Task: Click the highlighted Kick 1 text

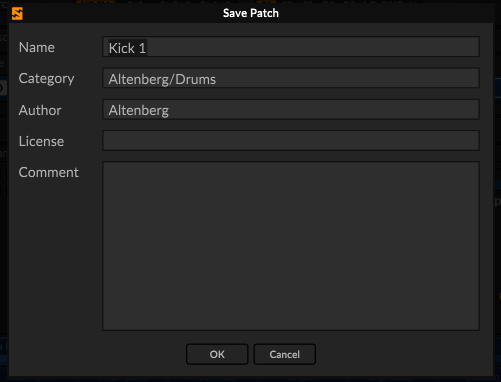Action: [x=127, y=48]
